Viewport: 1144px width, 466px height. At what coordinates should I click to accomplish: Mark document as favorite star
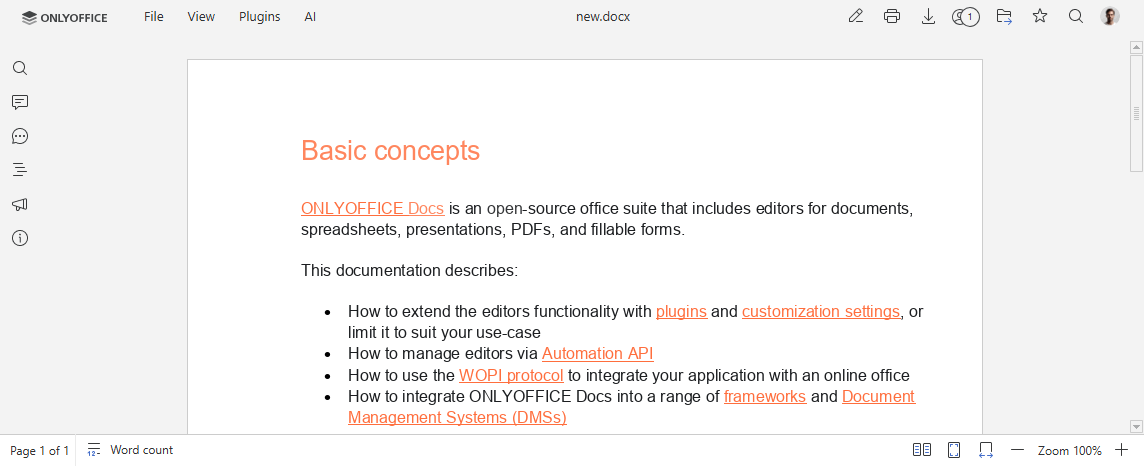(1040, 16)
